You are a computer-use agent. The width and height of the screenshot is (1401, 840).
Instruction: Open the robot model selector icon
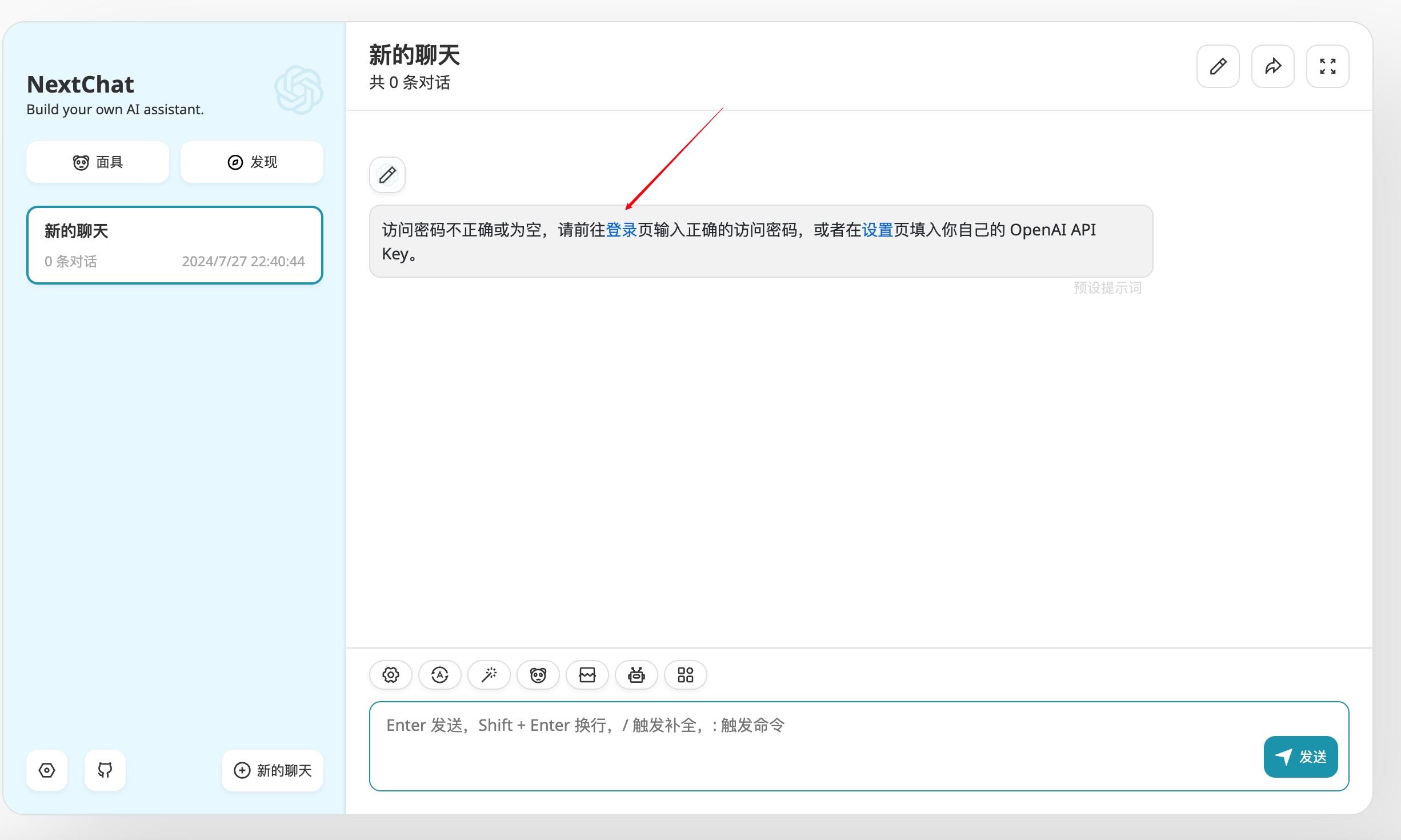click(636, 675)
